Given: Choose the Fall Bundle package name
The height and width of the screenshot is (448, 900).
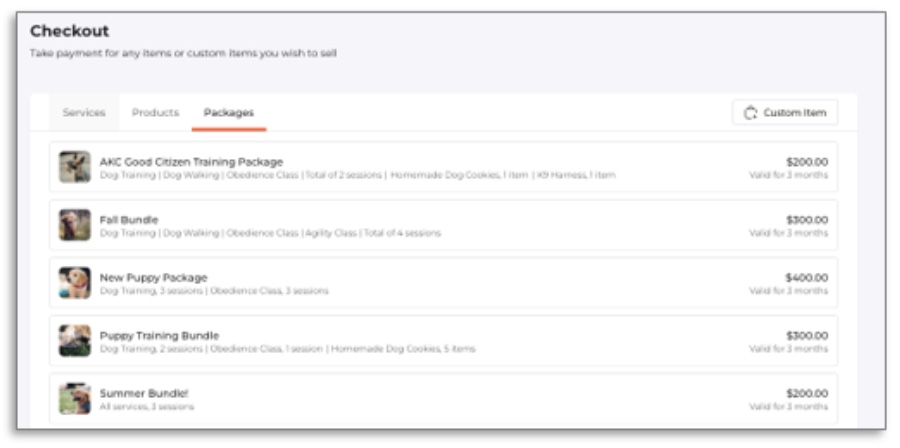Looking at the screenshot, I should click(x=129, y=219).
